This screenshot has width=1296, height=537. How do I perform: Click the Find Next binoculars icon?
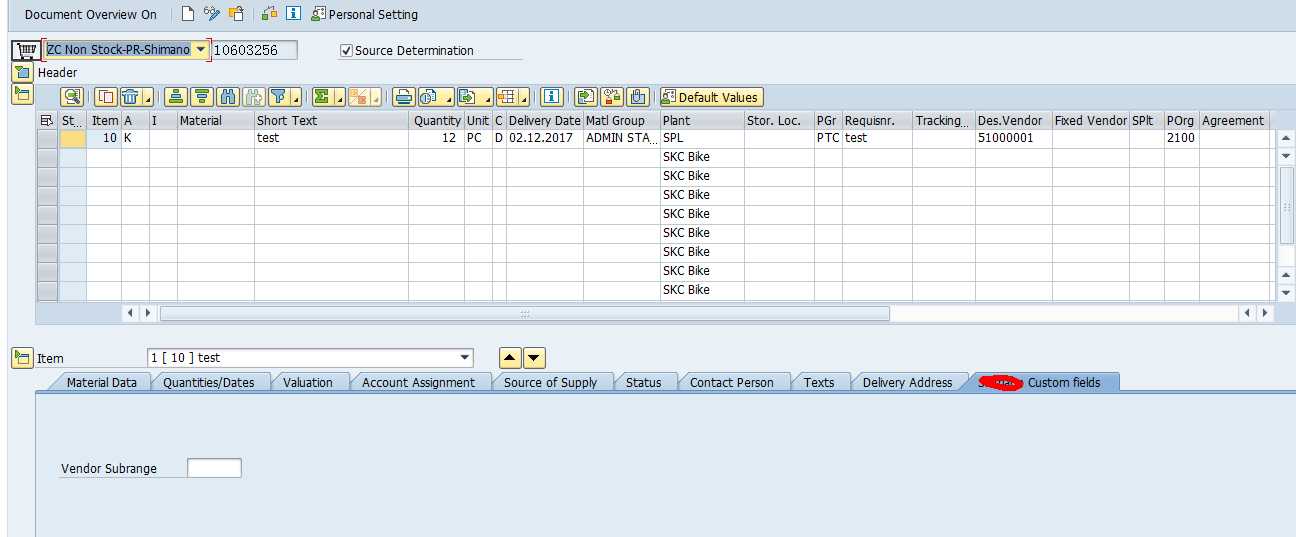pyautogui.click(x=254, y=97)
